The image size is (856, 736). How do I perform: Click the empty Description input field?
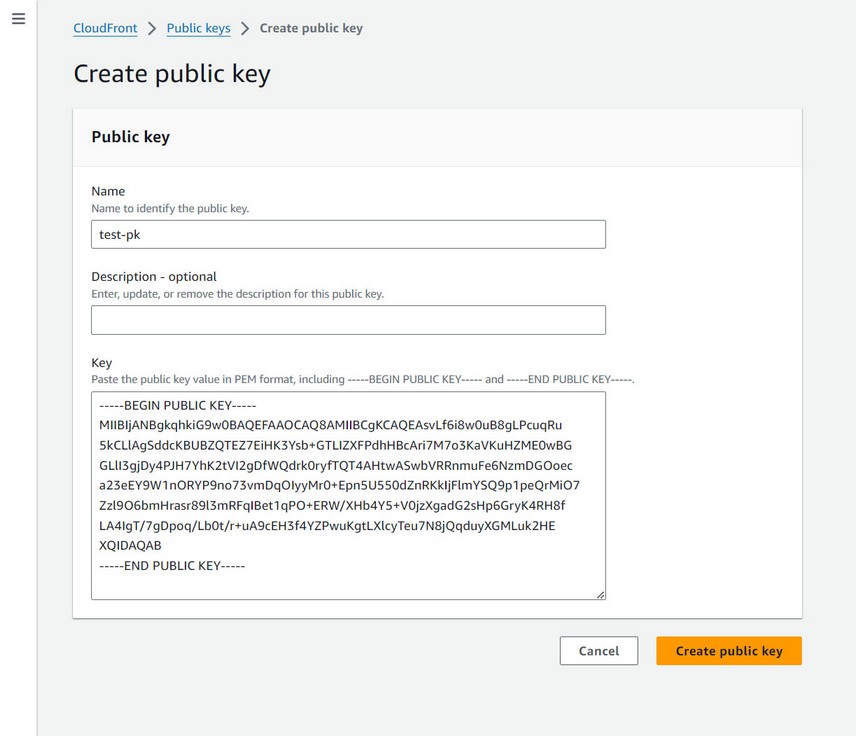[348, 320]
